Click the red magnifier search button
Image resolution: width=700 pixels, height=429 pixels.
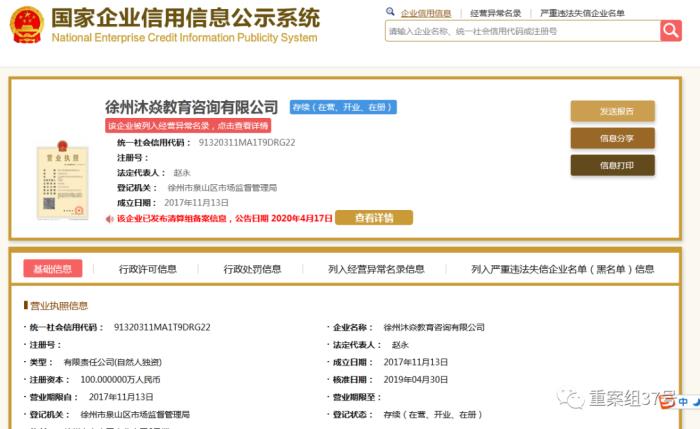point(670,31)
